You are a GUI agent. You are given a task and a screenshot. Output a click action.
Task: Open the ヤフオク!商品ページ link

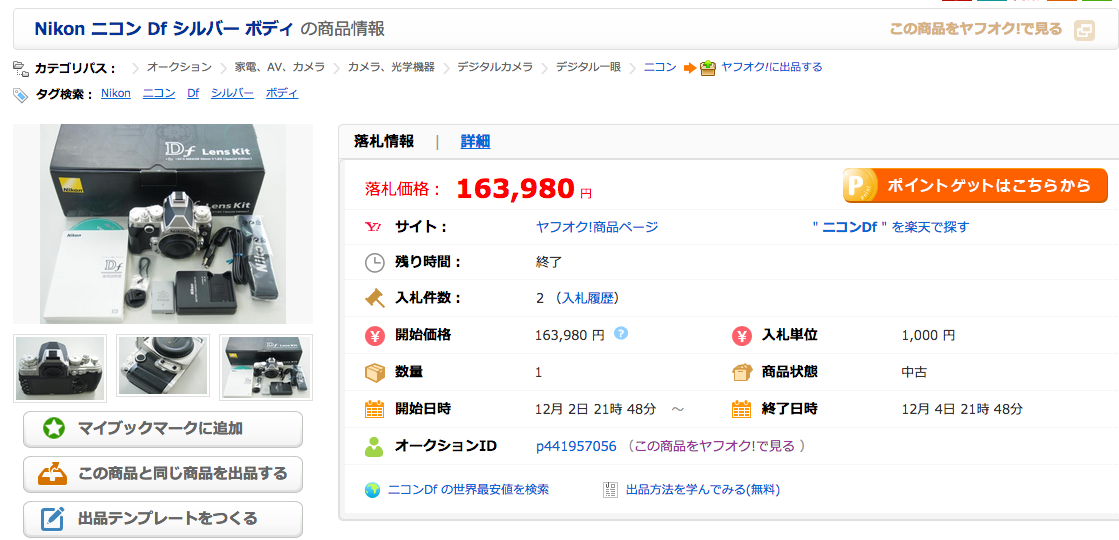tap(597, 227)
